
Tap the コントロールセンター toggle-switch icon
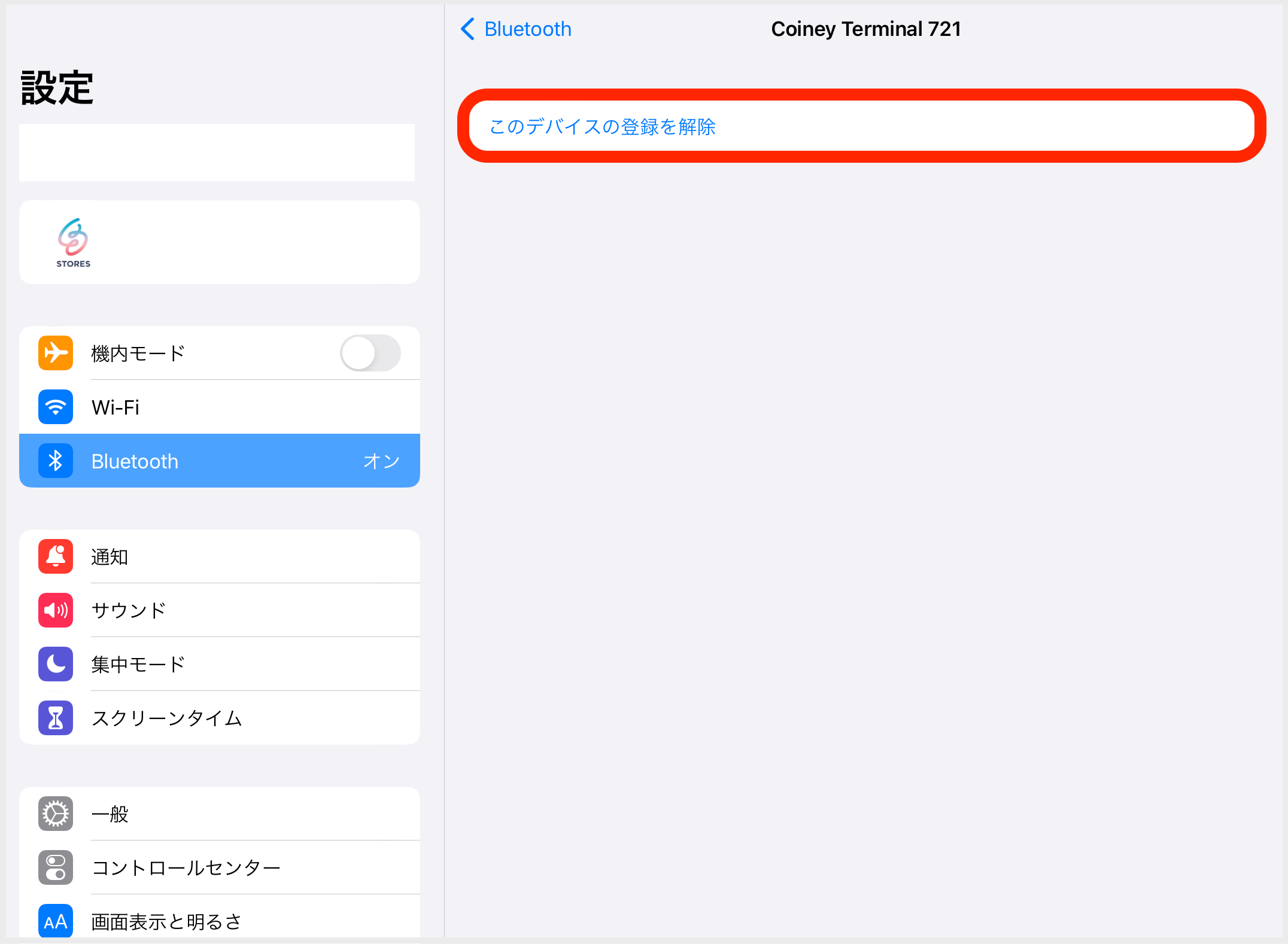coord(56,867)
